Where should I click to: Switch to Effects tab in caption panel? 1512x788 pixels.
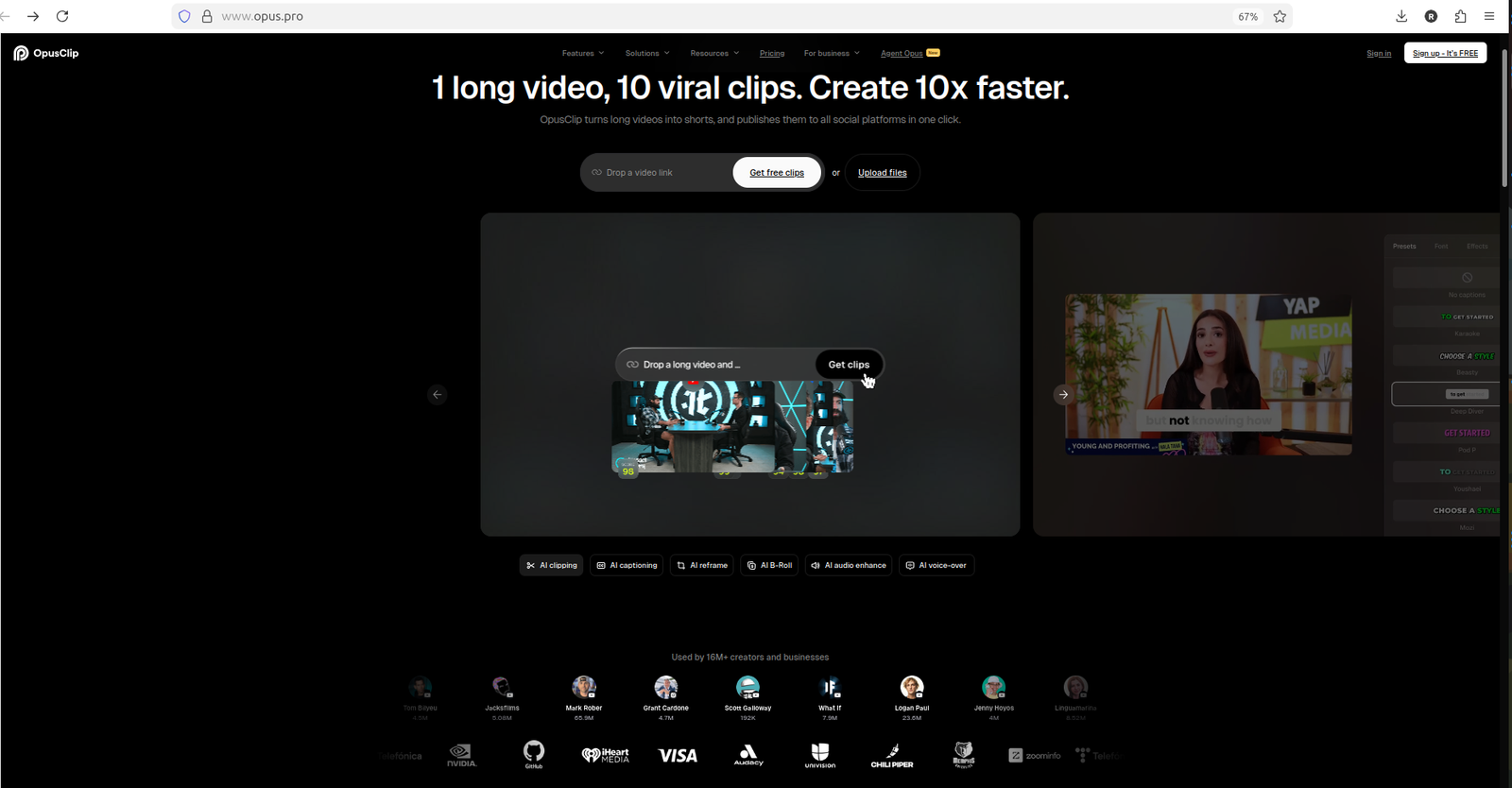[1477, 246]
